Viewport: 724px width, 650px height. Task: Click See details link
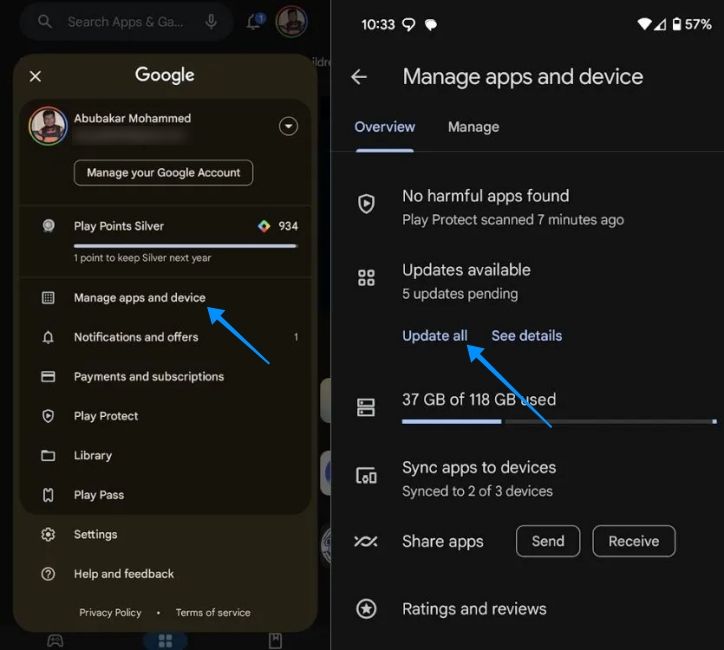pyautogui.click(x=527, y=336)
